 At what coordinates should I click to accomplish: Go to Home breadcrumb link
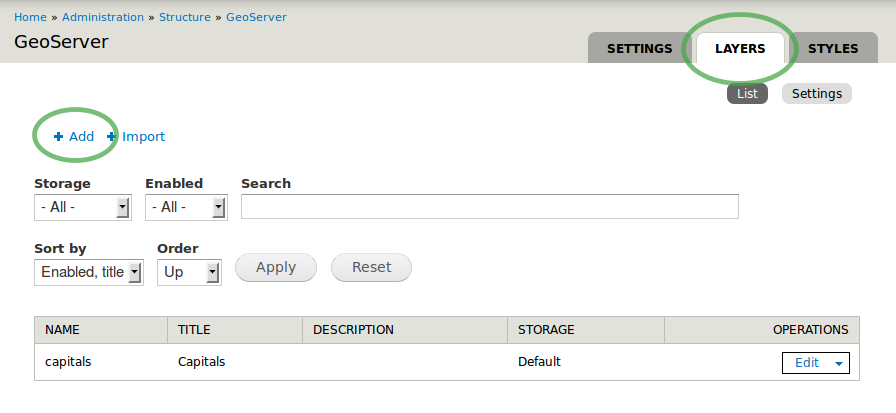click(x=30, y=17)
